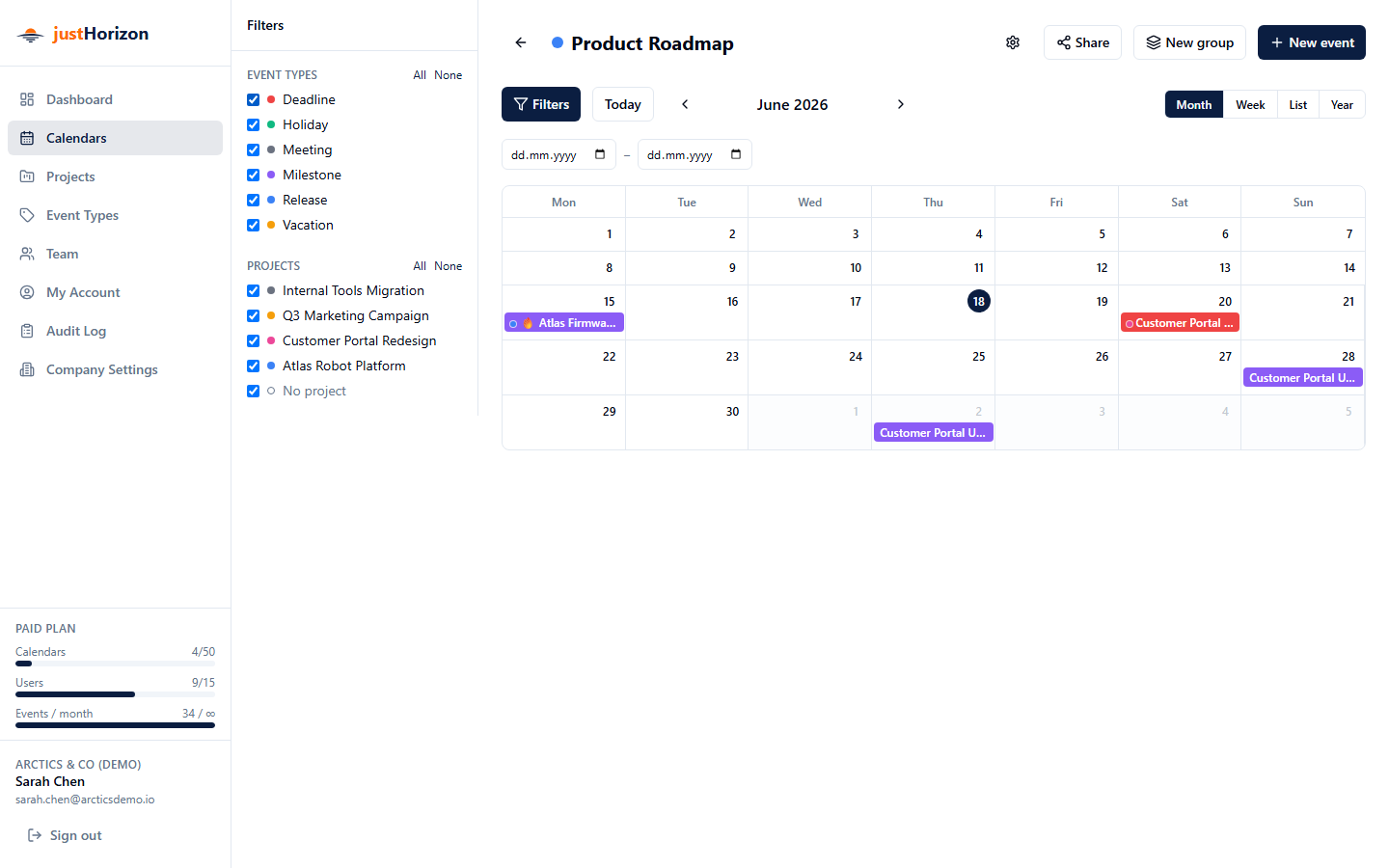Image resolution: width=1389 pixels, height=868 pixels.
Task: Open My Account in the sidebar
Action: pos(115,292)
